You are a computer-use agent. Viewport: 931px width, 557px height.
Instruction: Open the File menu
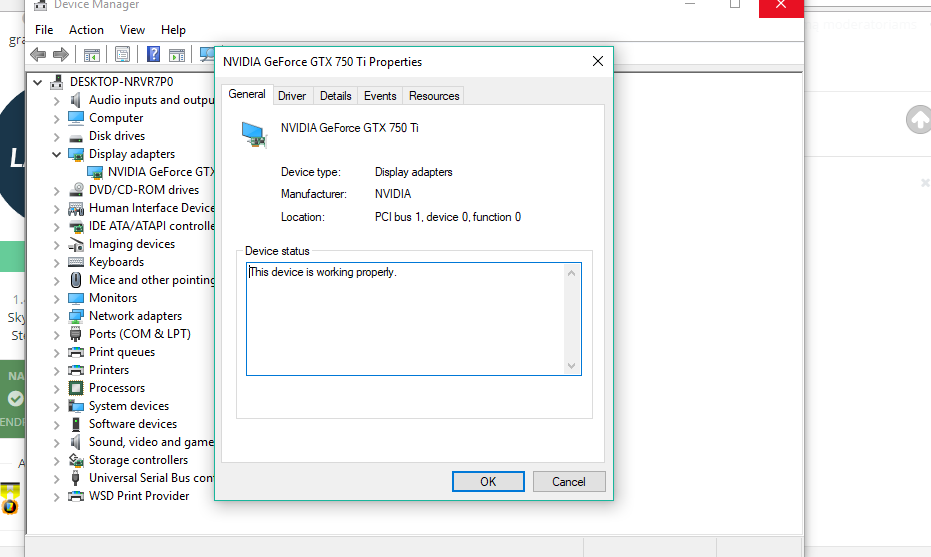[x=44, y=30]
